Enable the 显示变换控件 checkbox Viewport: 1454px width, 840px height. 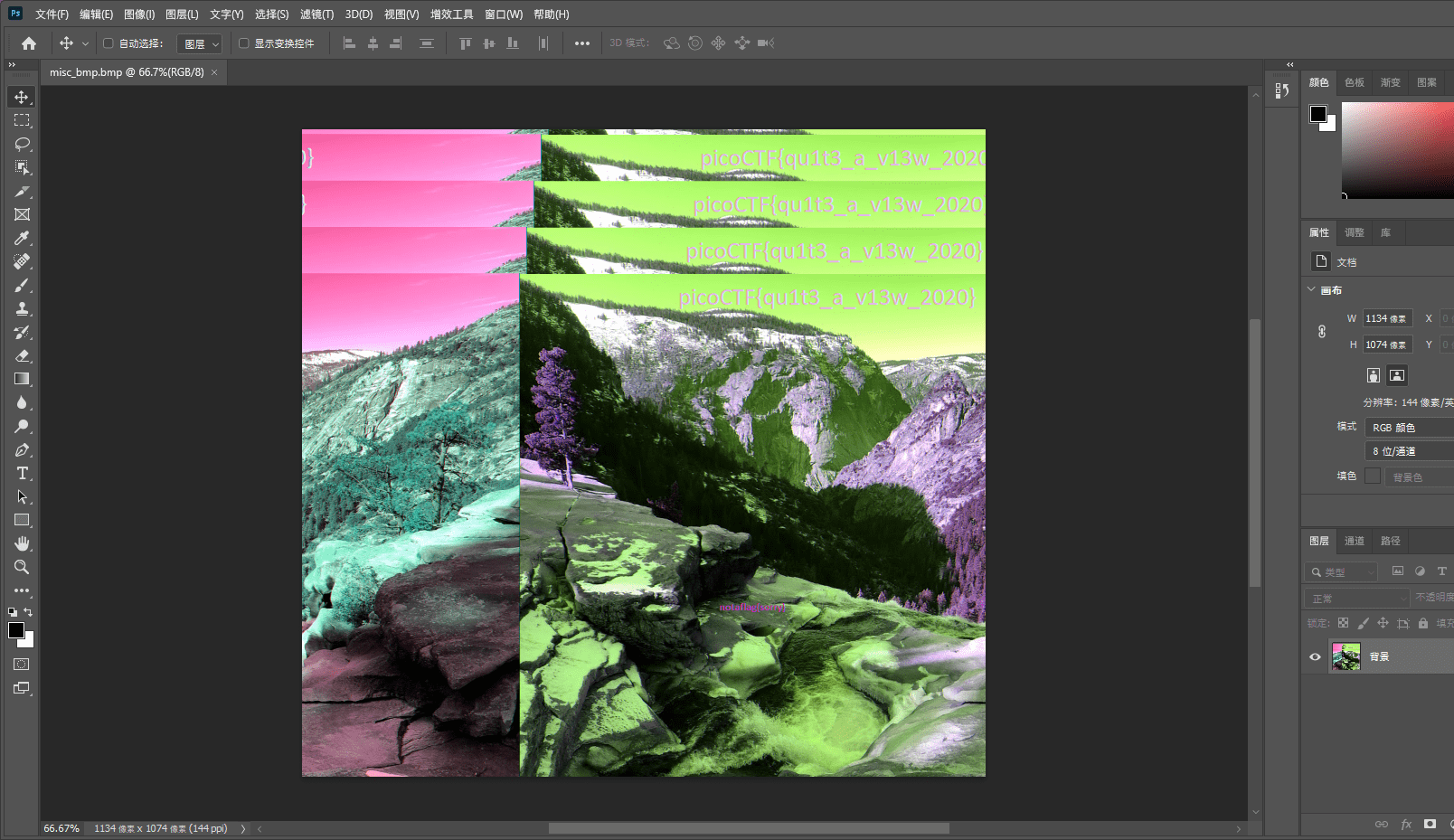click(x=243, y=43)
